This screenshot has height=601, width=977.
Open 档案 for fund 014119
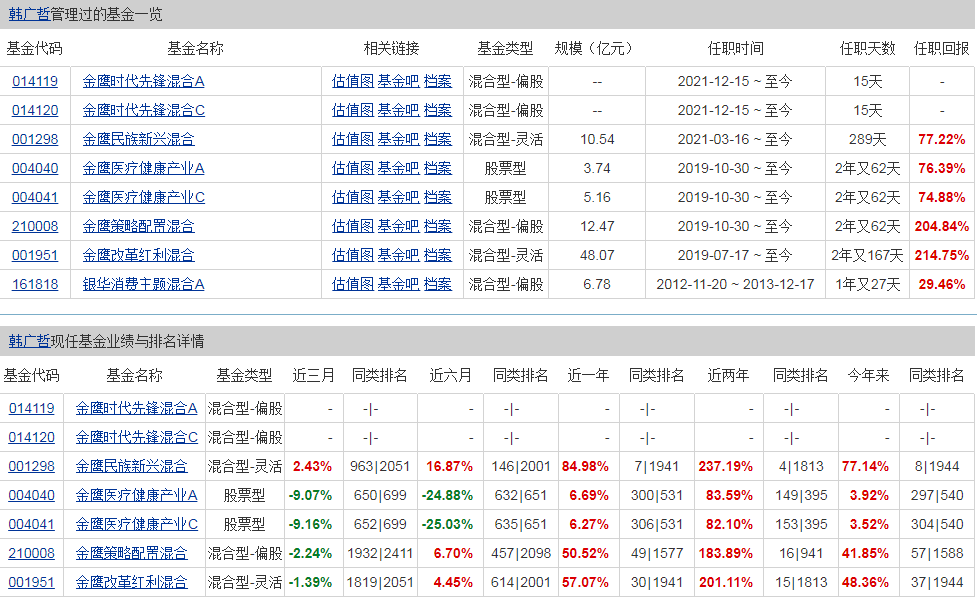coord(437,81)
